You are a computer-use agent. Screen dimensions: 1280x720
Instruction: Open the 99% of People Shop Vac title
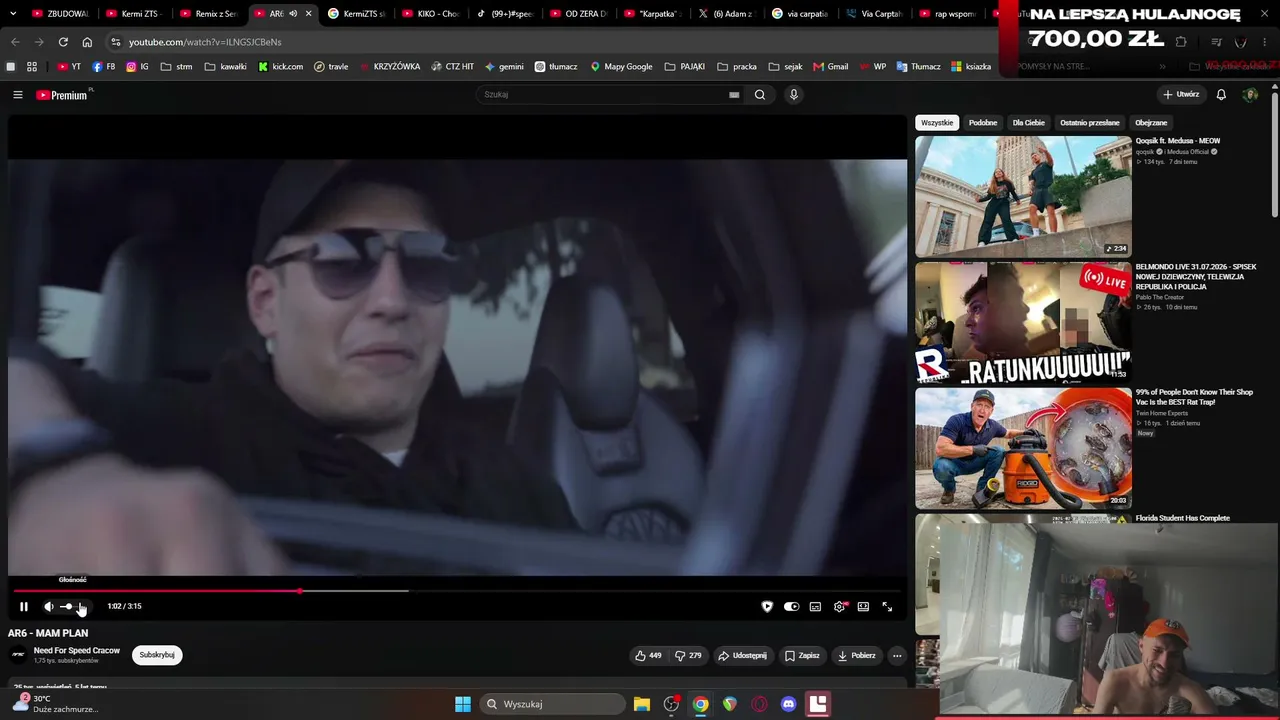tap(1194, 397)
